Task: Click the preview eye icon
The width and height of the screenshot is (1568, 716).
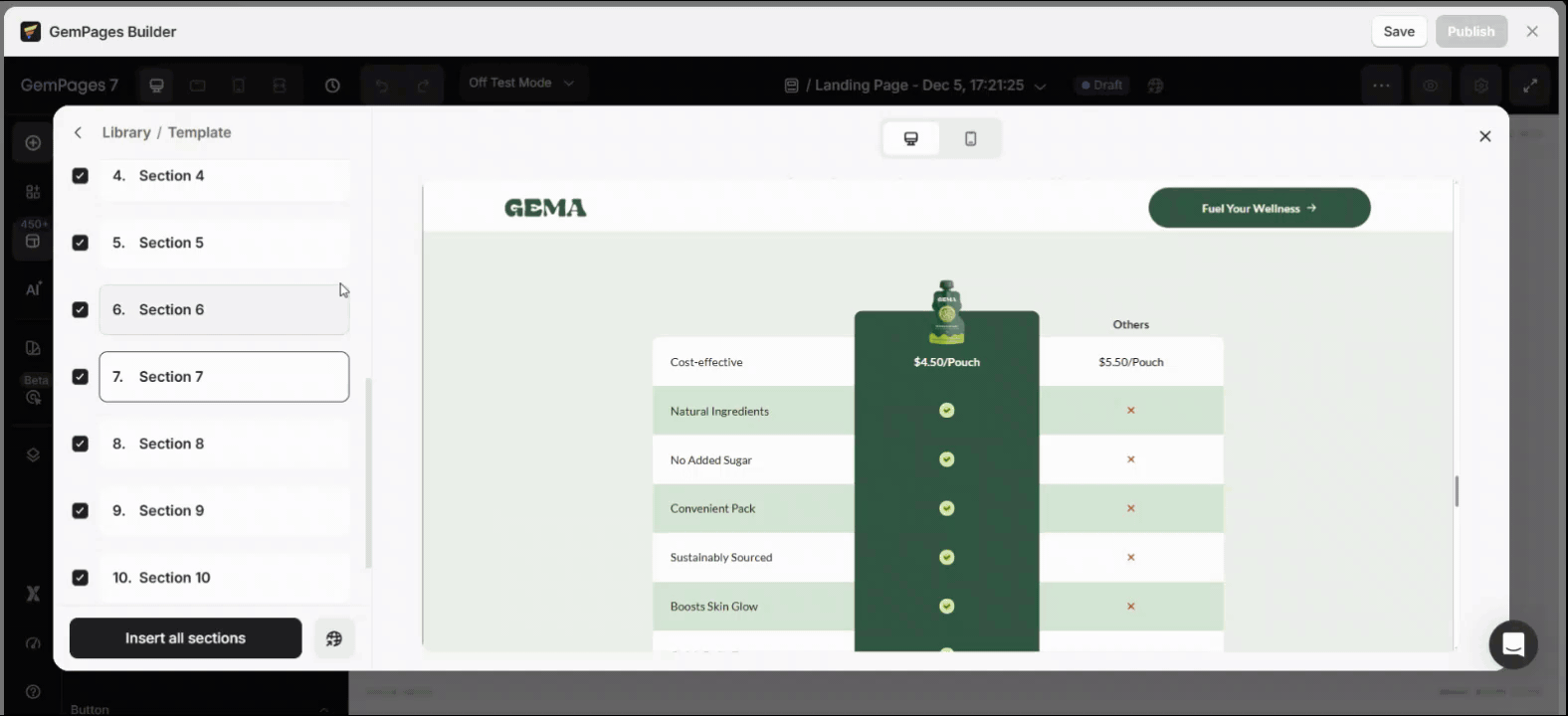Action: 1430,86
